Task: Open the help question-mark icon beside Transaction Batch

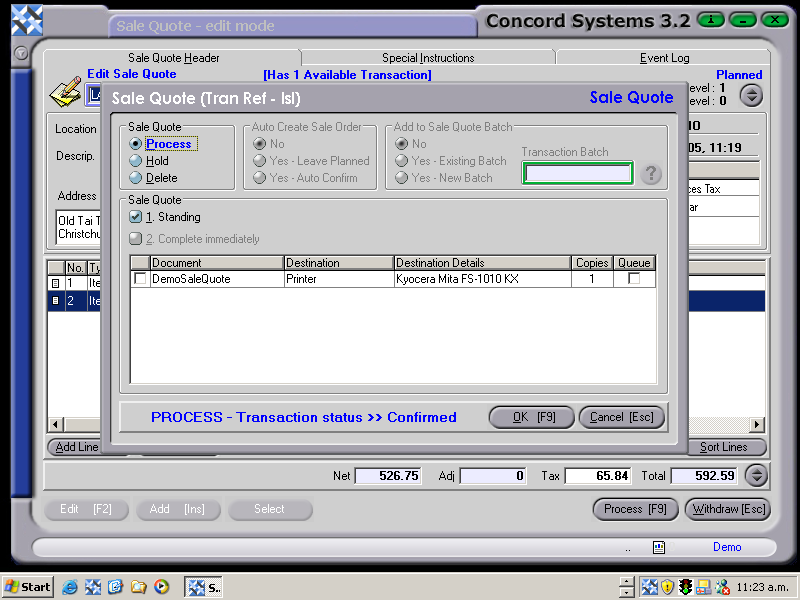Action: tap(651, 173)
